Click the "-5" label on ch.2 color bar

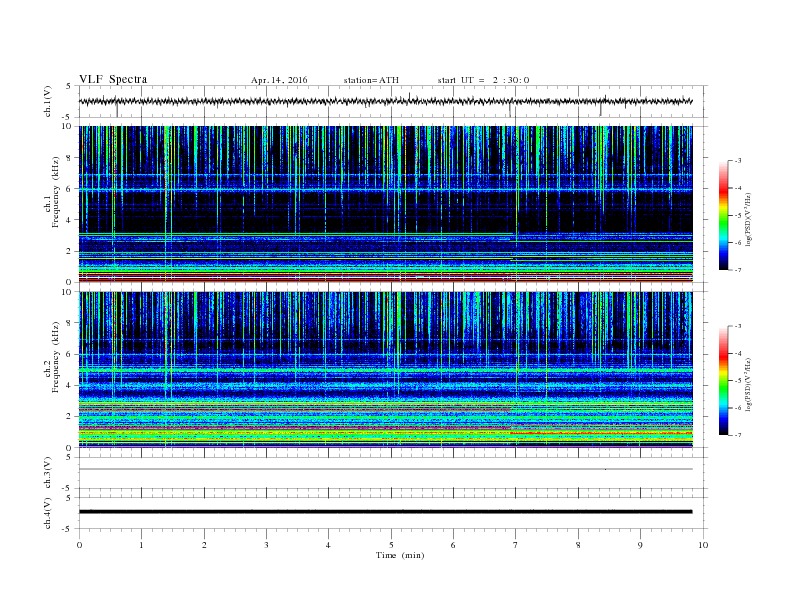(x=738, y=380)
